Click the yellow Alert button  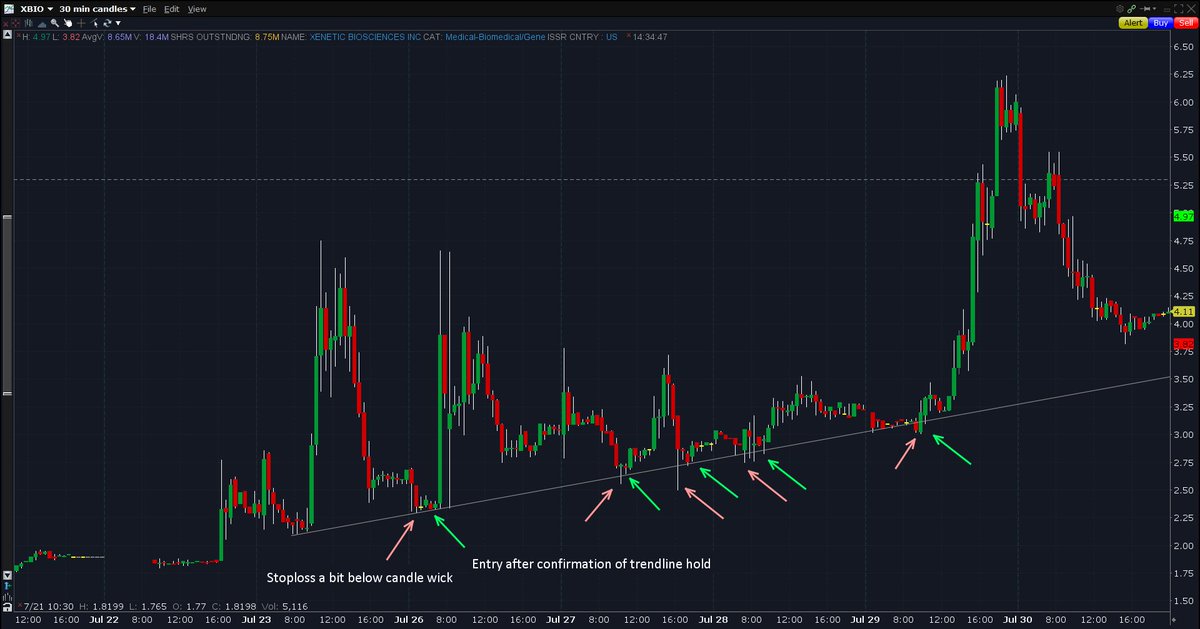click(x=1133, y=22)
